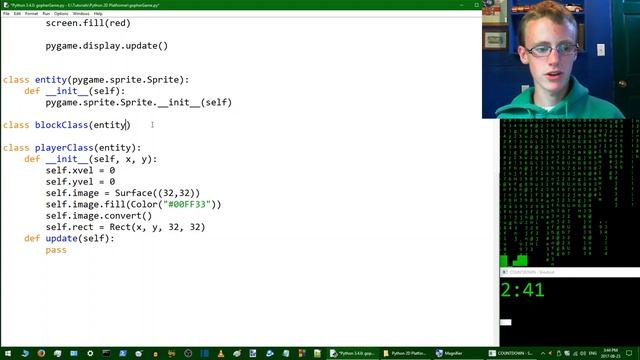Launch VLC media player cone icon
The width and height of the screenshot is (640, 360).
point(221,353)
